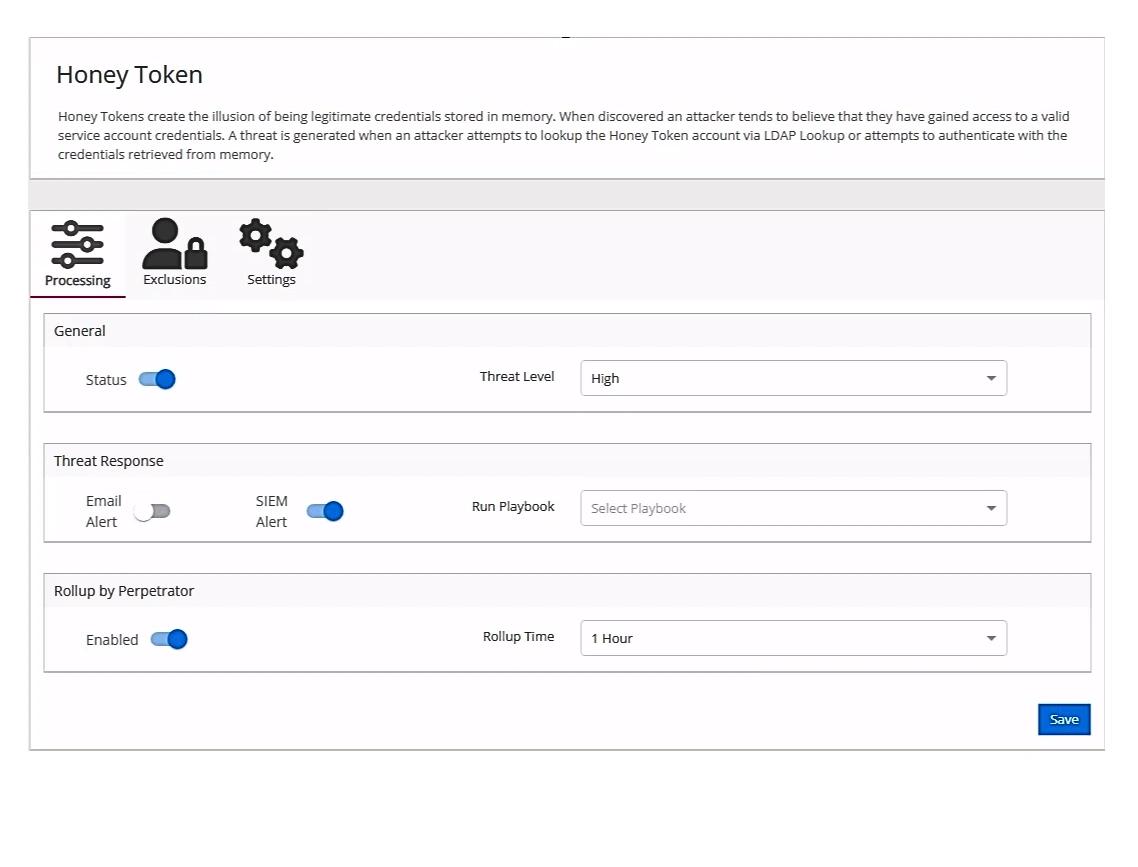The width and height of the screenshot is (1138, 867).
Task: Open the Rollup Time dropdown
Action: [793, 637]
